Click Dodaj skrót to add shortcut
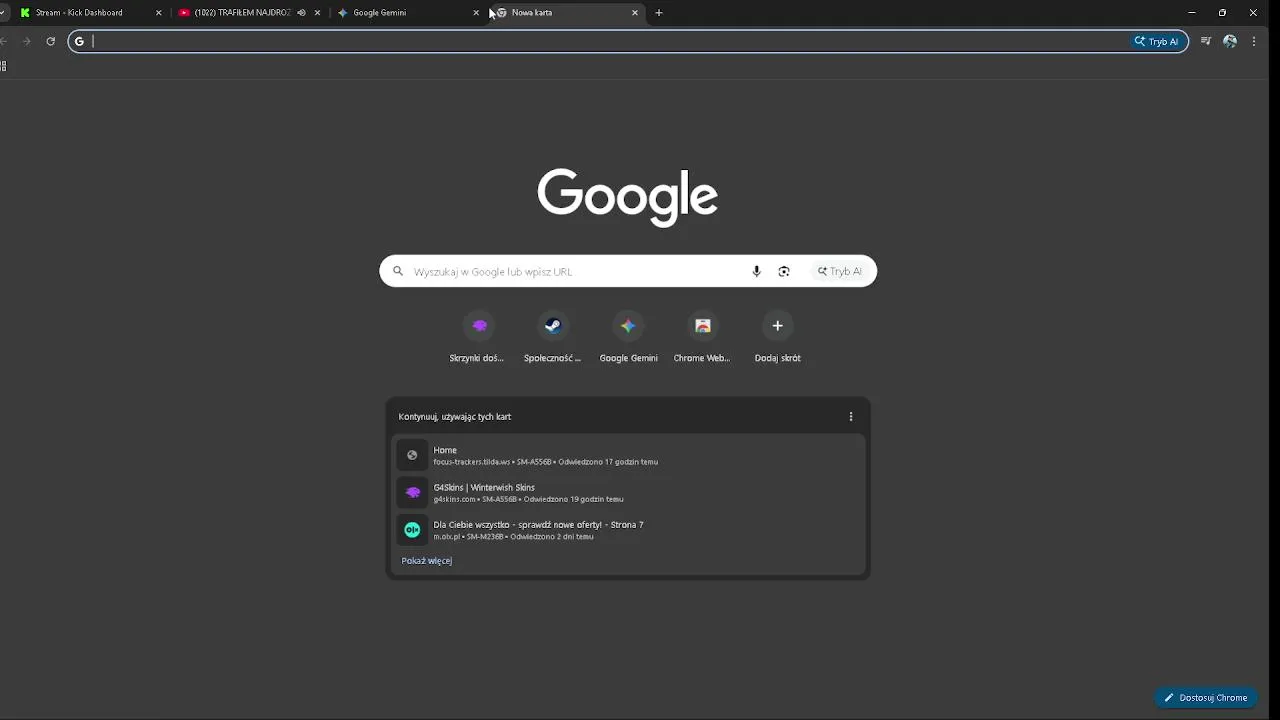 click(x=778, y=337)
